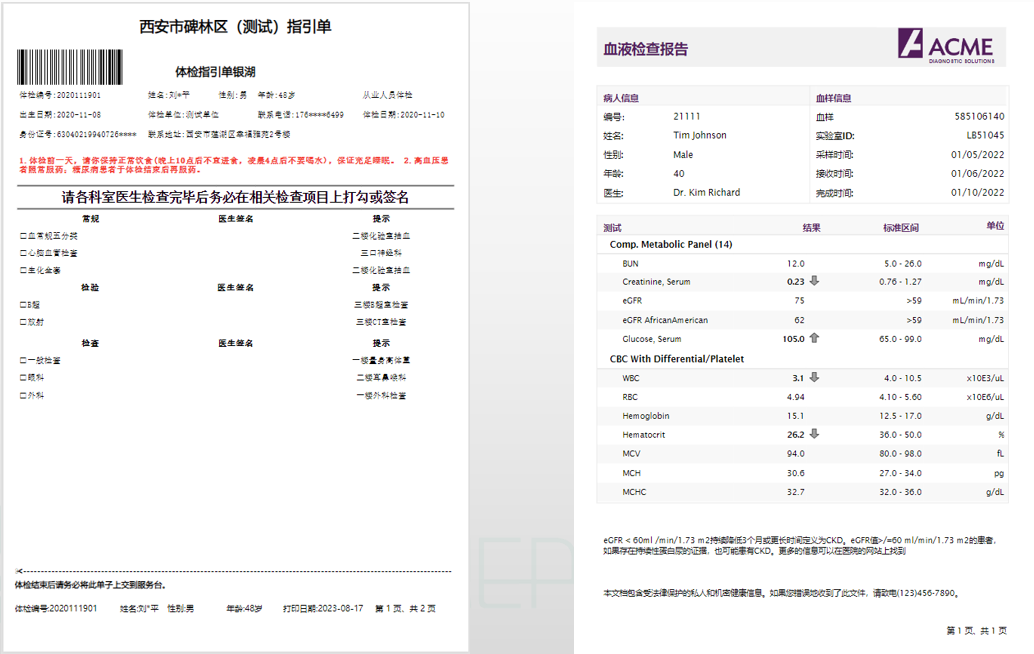Click the up arrow beside Glucose result
Image resolution: width=1034 pixels, height=654 pixels.
click(814, 338)
